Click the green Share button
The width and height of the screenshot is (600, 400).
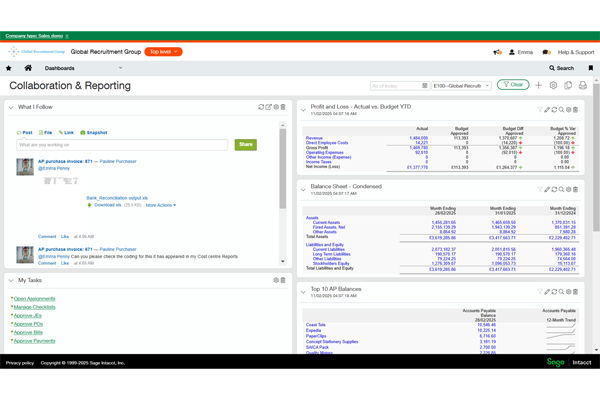pyautogui.click(x=245, y=145)
